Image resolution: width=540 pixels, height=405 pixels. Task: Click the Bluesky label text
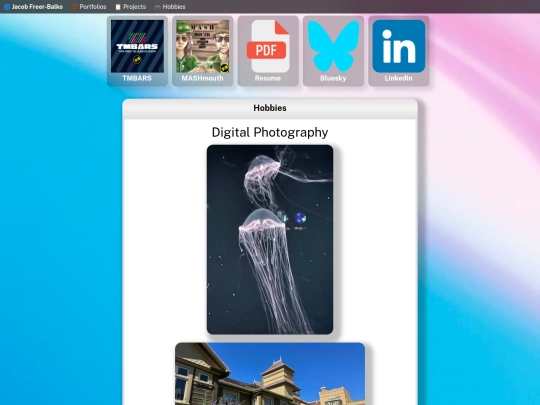[x=333, y=78]
